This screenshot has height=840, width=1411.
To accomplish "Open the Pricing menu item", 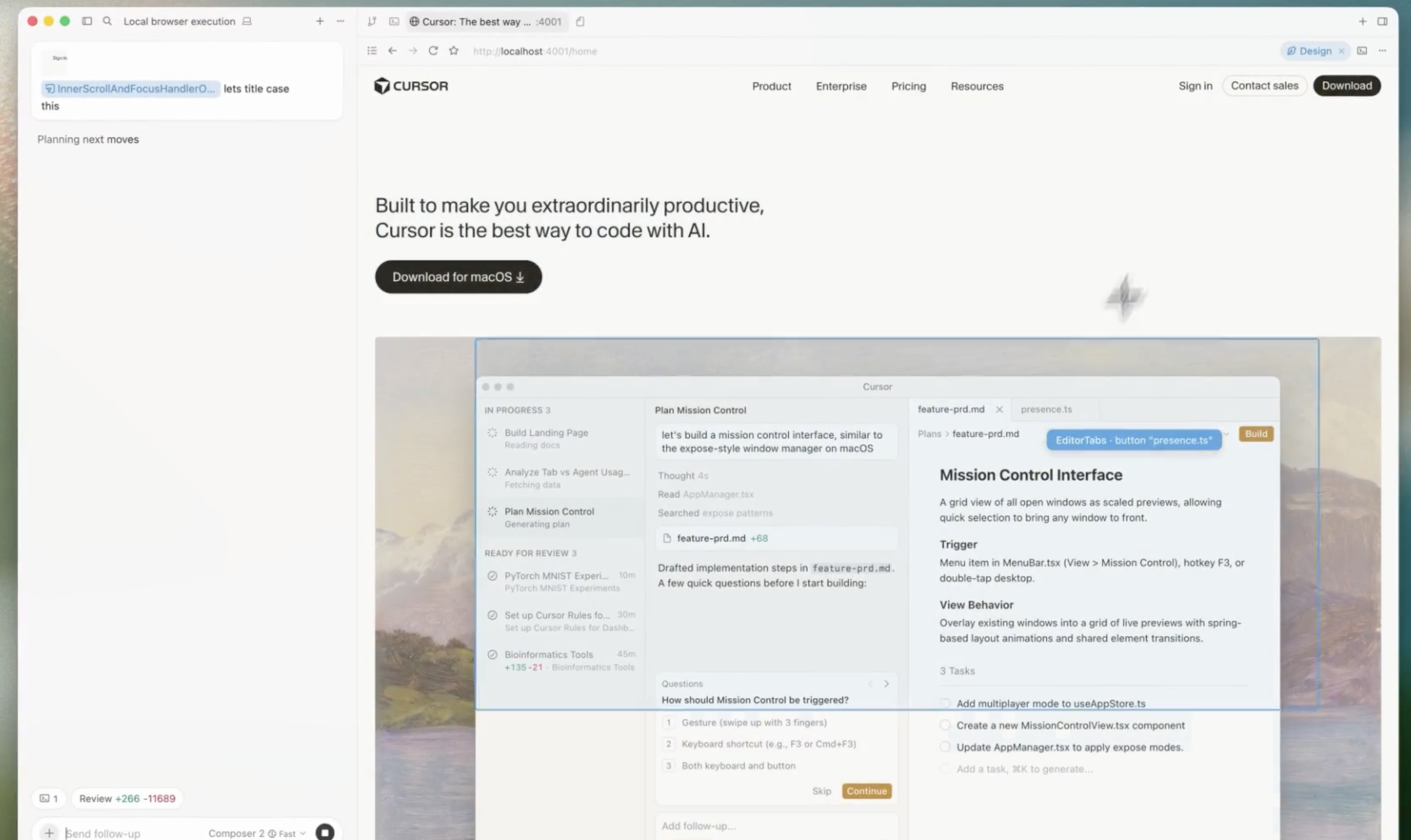I will (x=908, y=86).
